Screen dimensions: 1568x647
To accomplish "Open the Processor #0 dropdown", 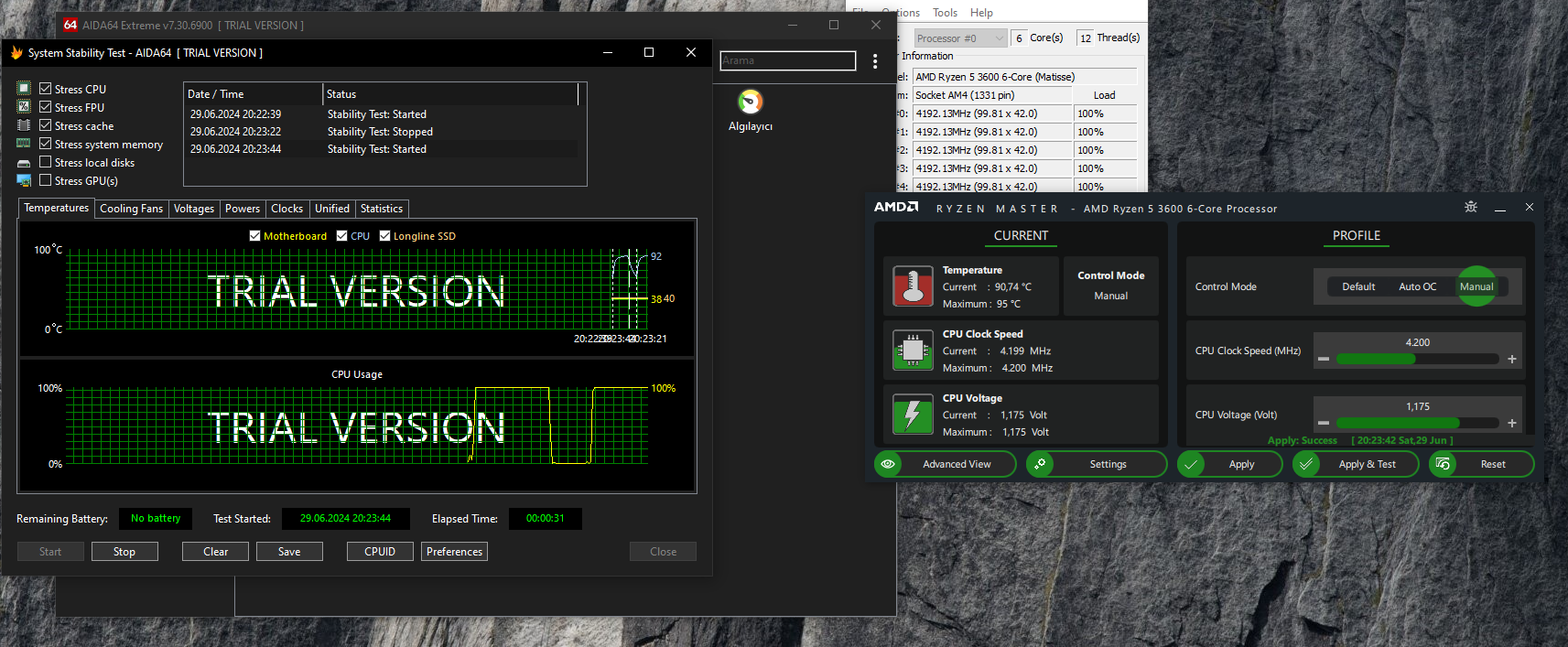I will point(960,38).
